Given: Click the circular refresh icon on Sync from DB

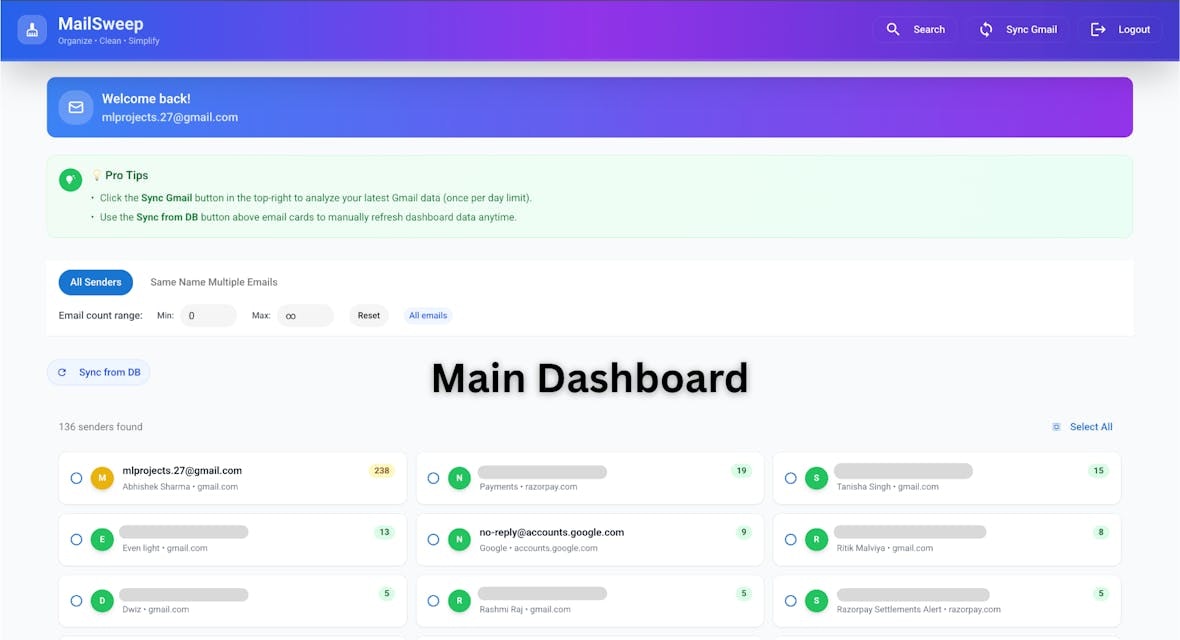Looking at the screenshot, I should click(62, 371).
